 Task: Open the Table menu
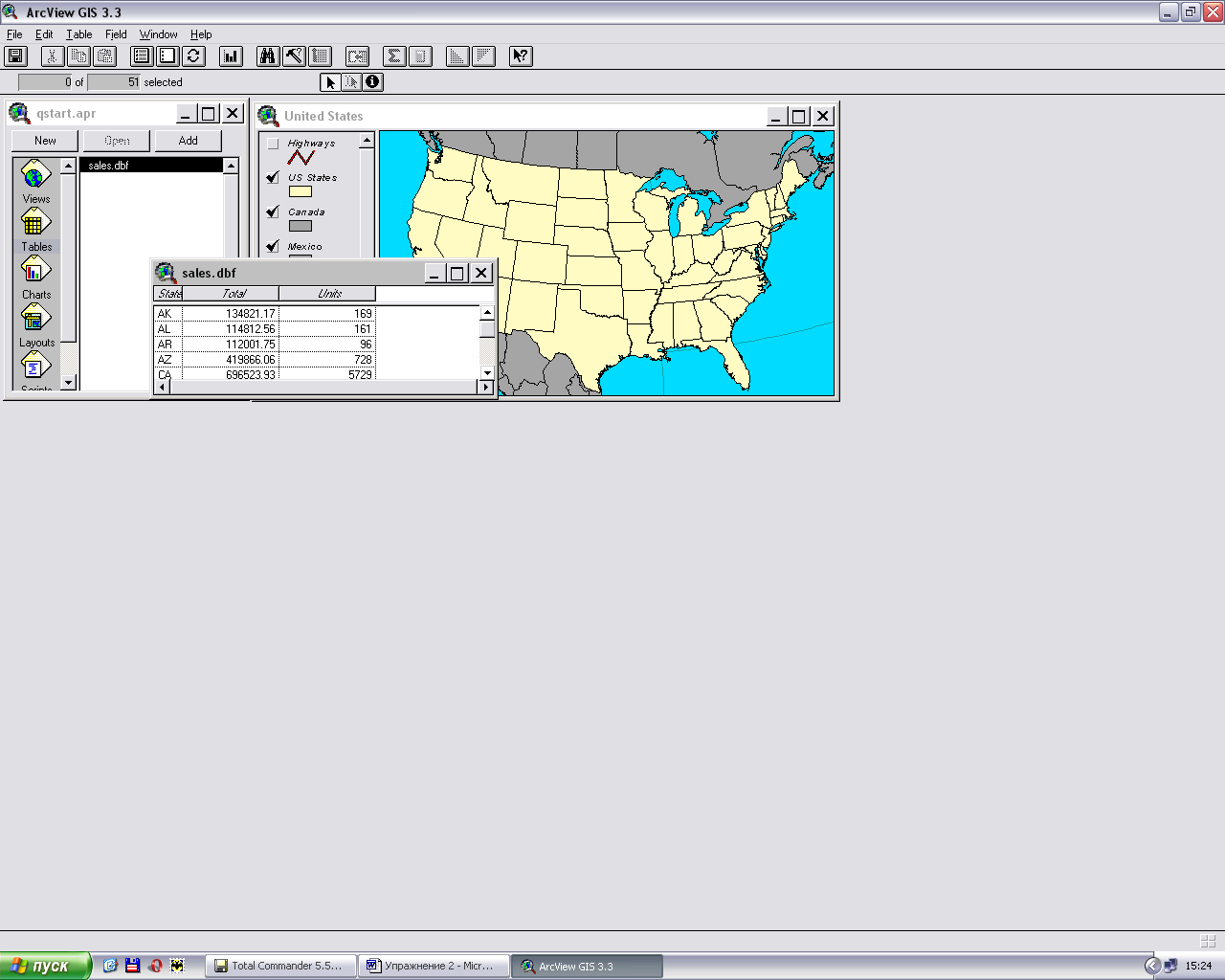[x=79, y=34]
